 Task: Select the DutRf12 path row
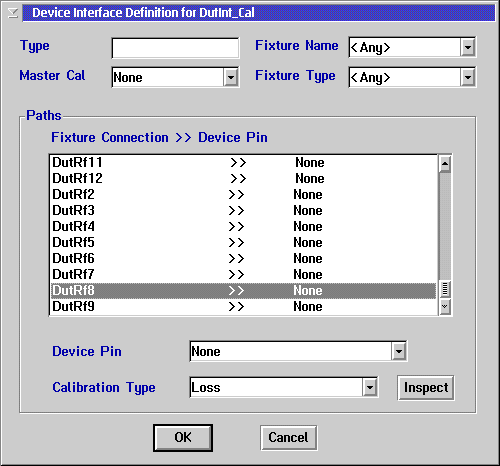coord(243,179)
